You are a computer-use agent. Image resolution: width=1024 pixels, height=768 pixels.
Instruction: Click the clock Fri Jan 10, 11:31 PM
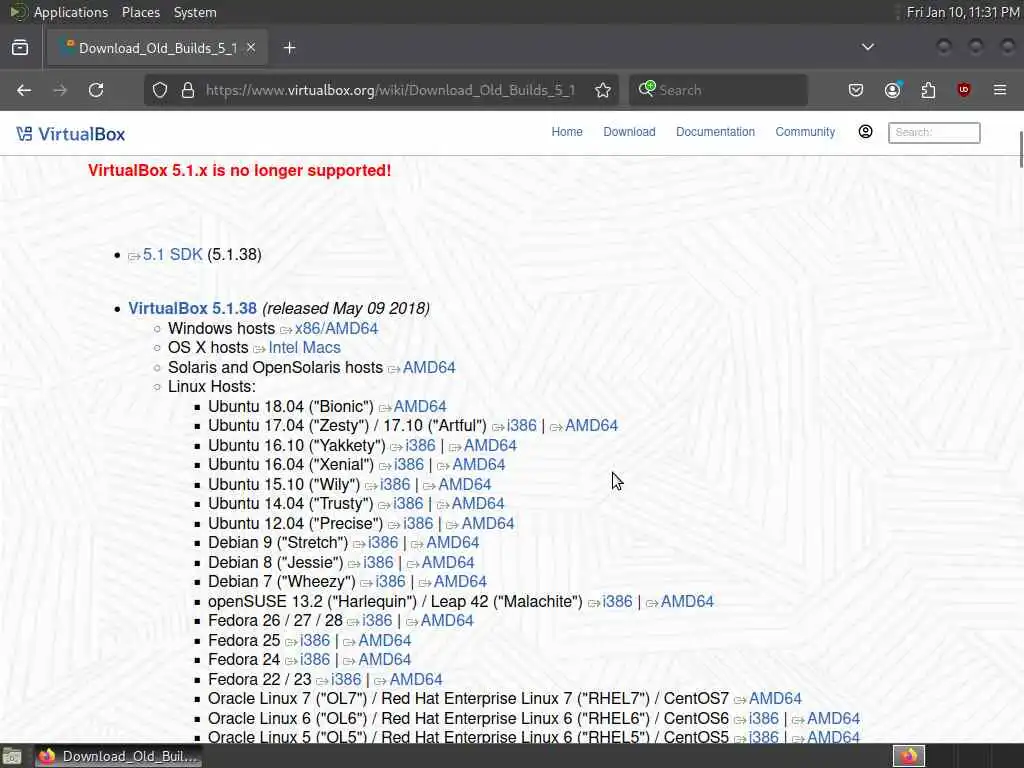click(x=963, y=12)
